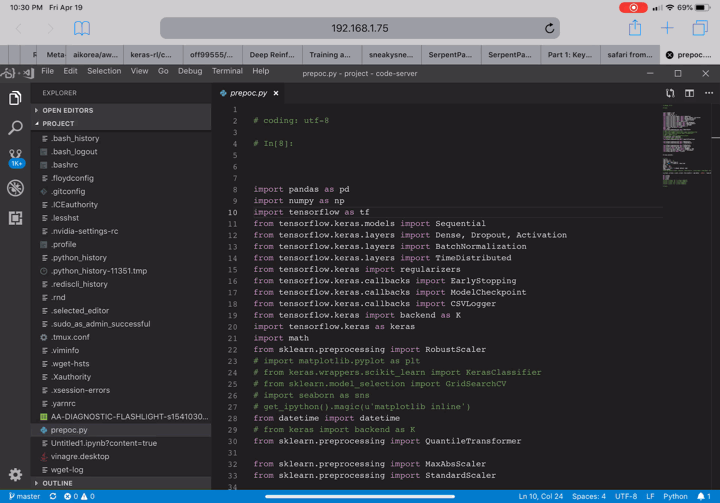Open the Explorer view in activity bar
This screenshot has width=720, height=503.
[x=15, y=98]
